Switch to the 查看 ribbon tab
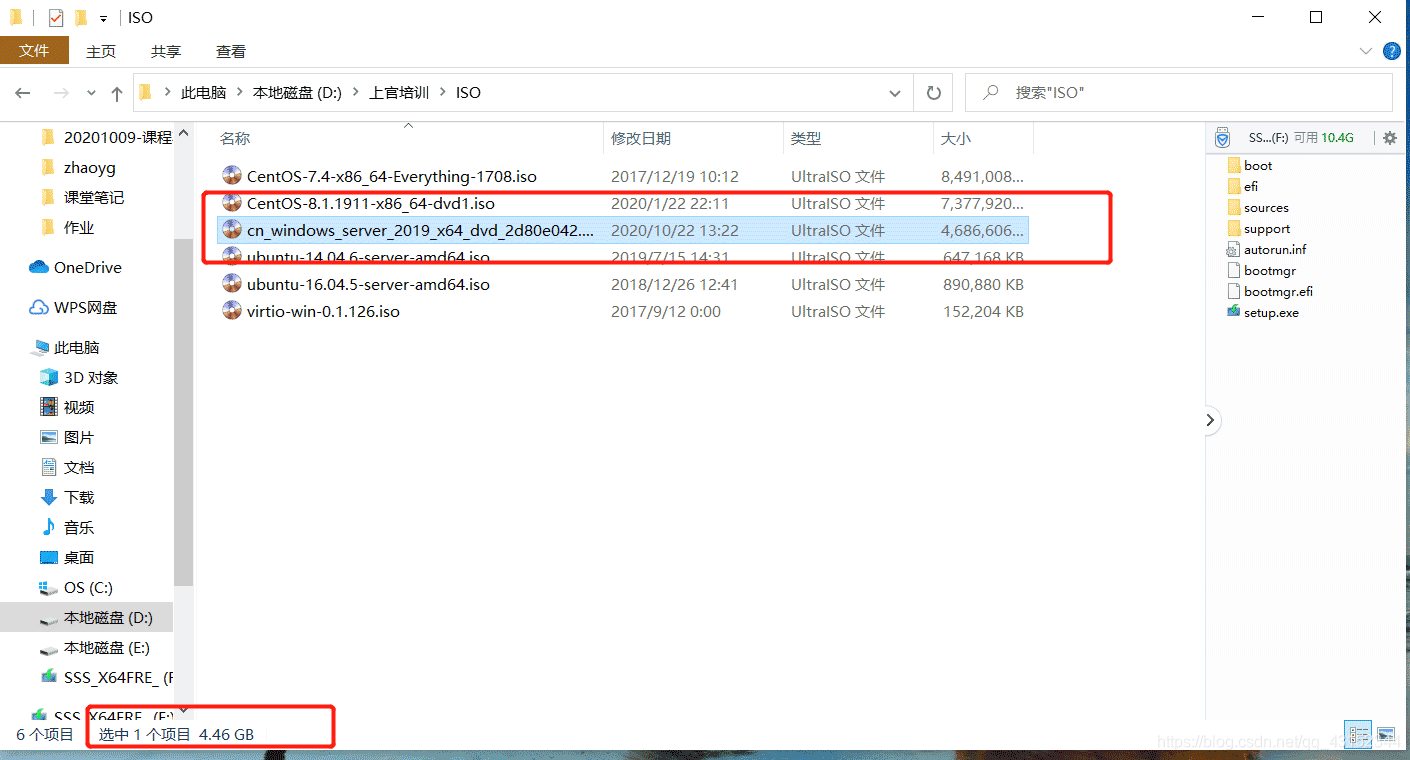This screenshot has height=760, width=1410. tap(230, 51)
